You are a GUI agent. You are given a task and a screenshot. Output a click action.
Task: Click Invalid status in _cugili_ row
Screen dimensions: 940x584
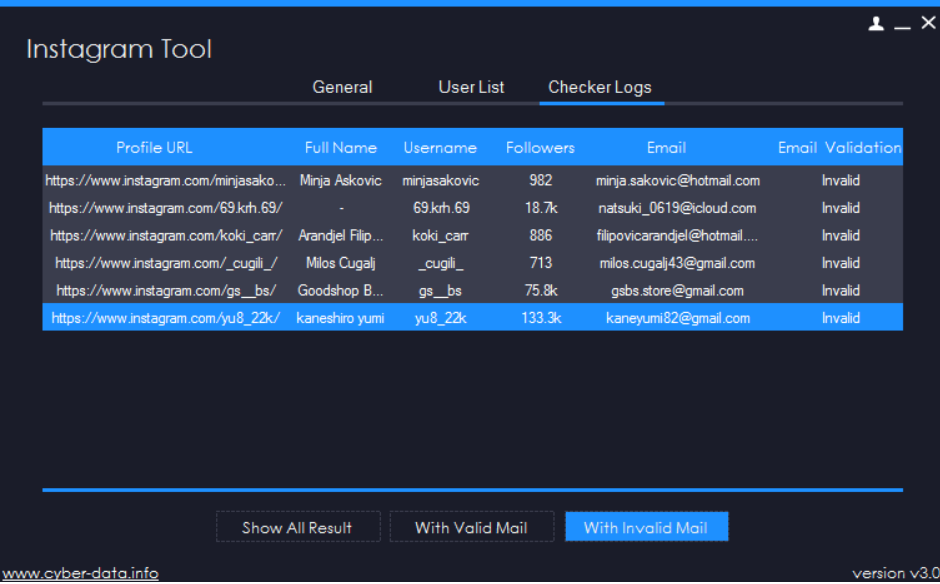[840, 263]
